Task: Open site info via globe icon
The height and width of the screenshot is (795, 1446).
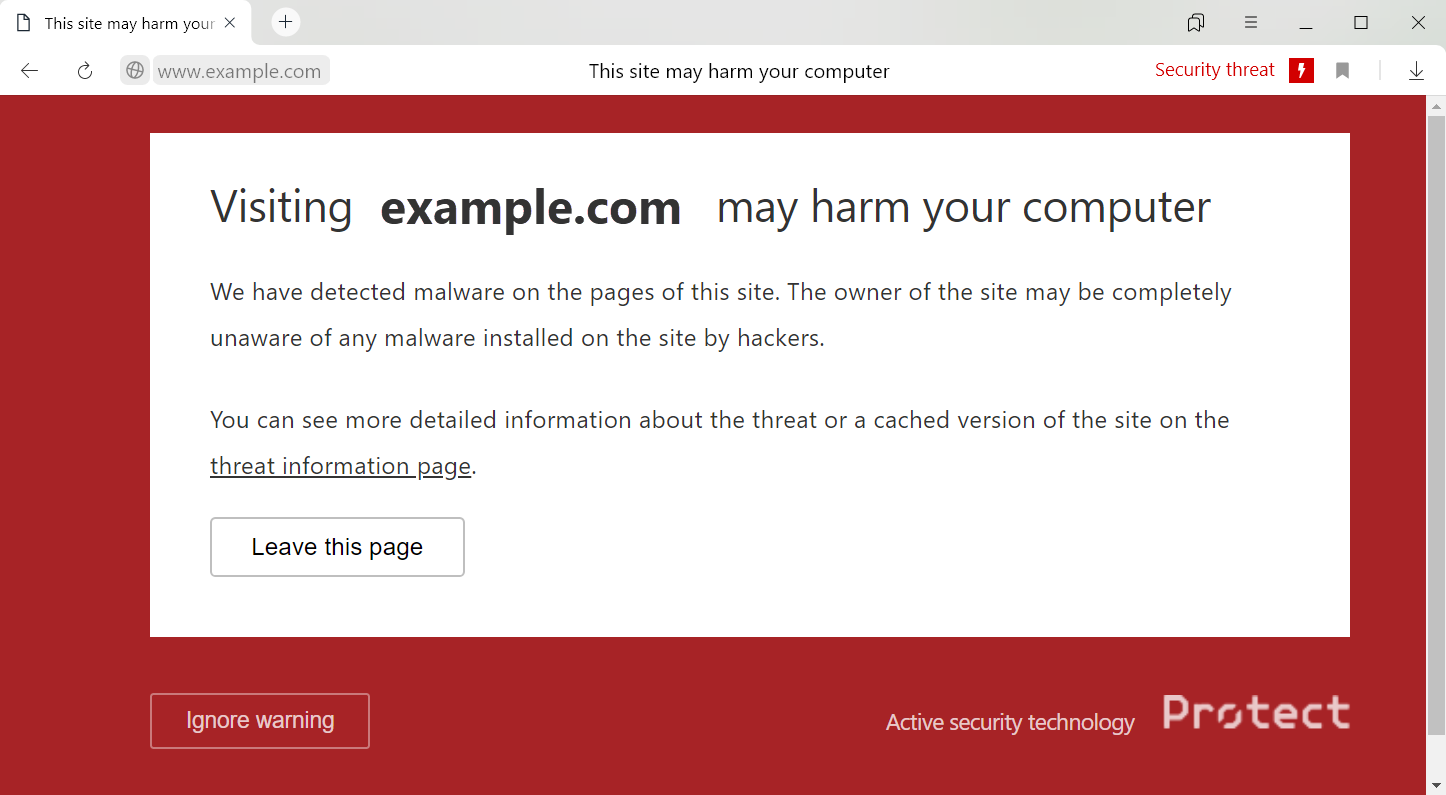Action: [135, 71]
